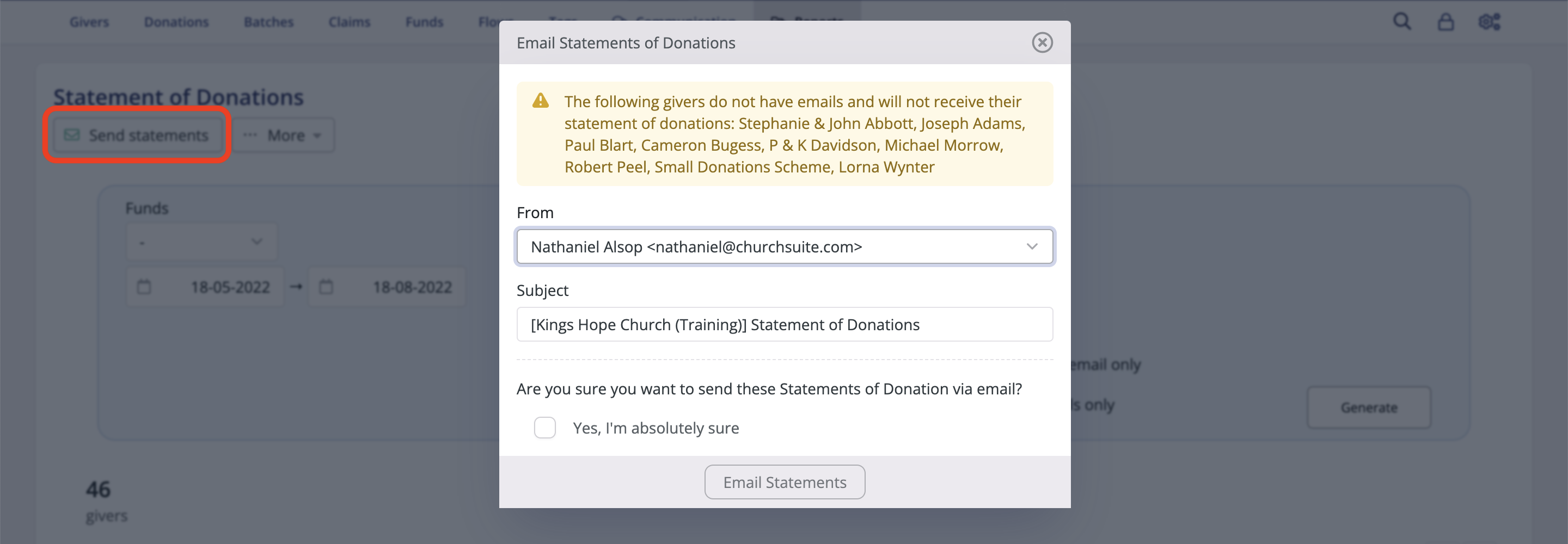Expand the Funds dropdown
Viewport: 1568px width, 544px height.
pyautogui.click(x=201, y=241)
